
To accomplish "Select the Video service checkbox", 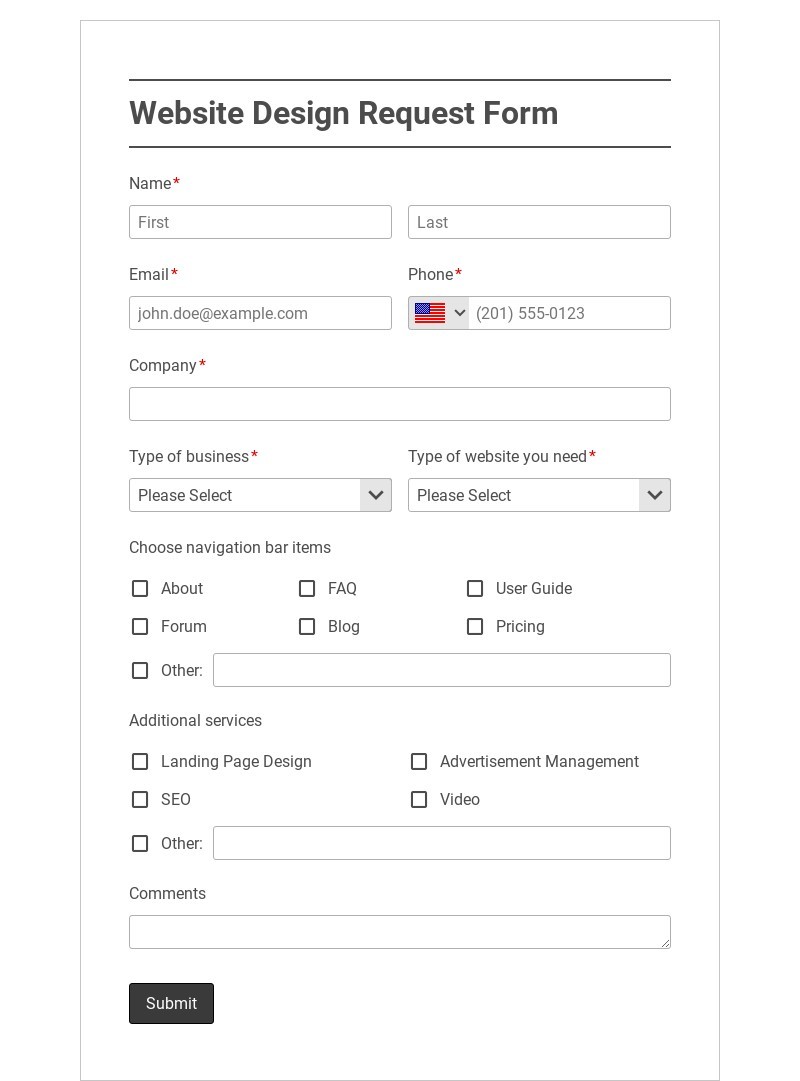I will (419, 800).
